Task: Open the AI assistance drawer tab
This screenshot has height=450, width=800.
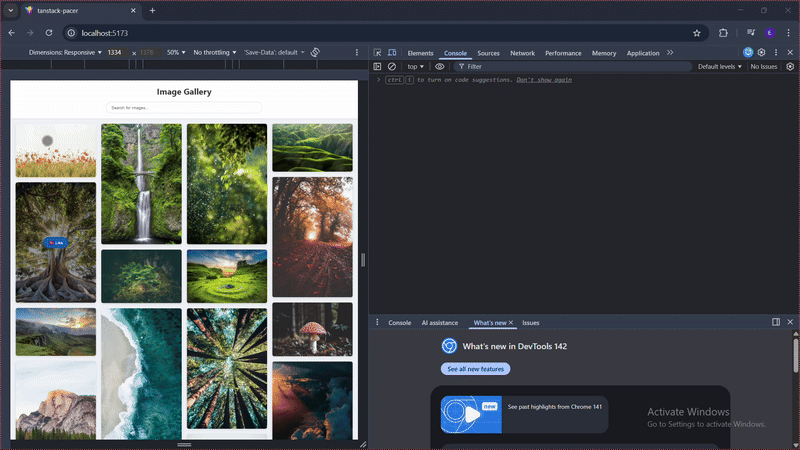Action: tap(439, 323)
